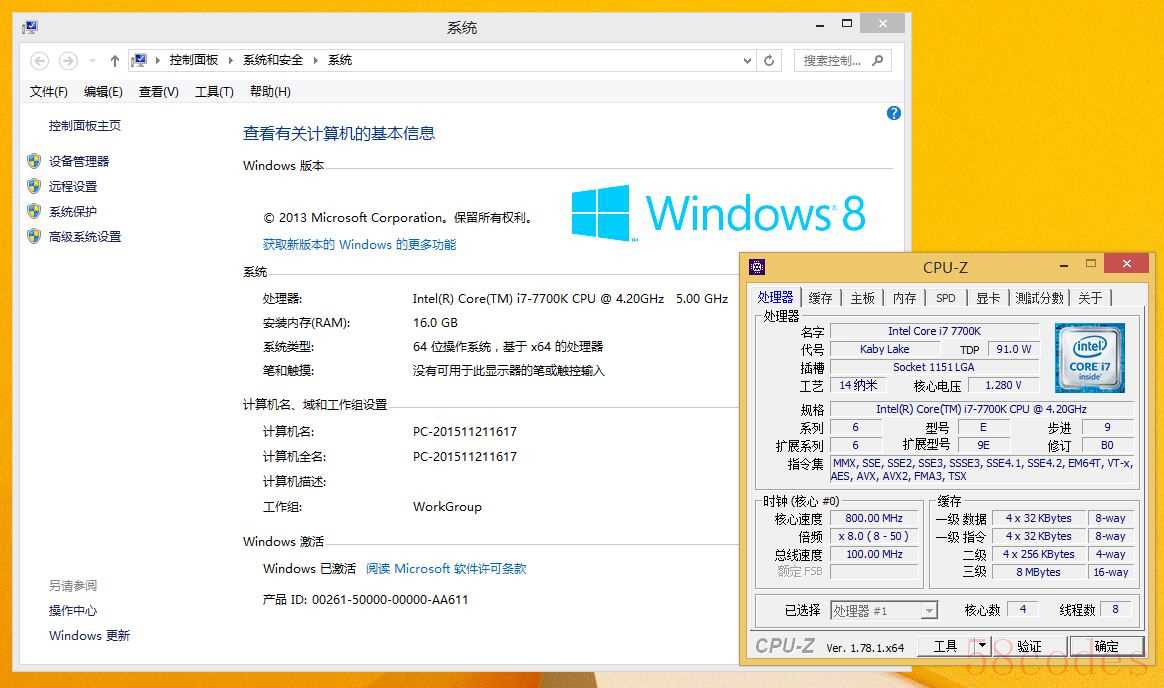
Task: Switch to the SPD tab in CPU-Z
Action: tap(946, 298)
